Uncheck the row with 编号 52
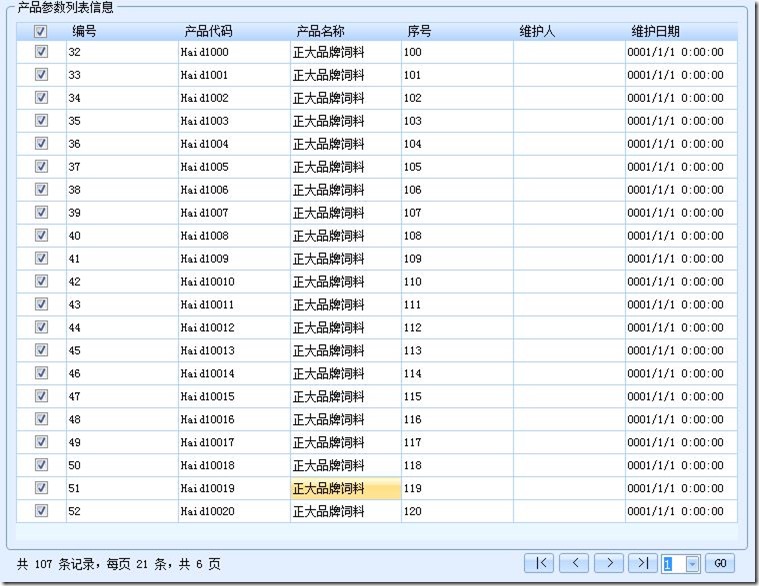759x586 pixels. pos(41,511)
